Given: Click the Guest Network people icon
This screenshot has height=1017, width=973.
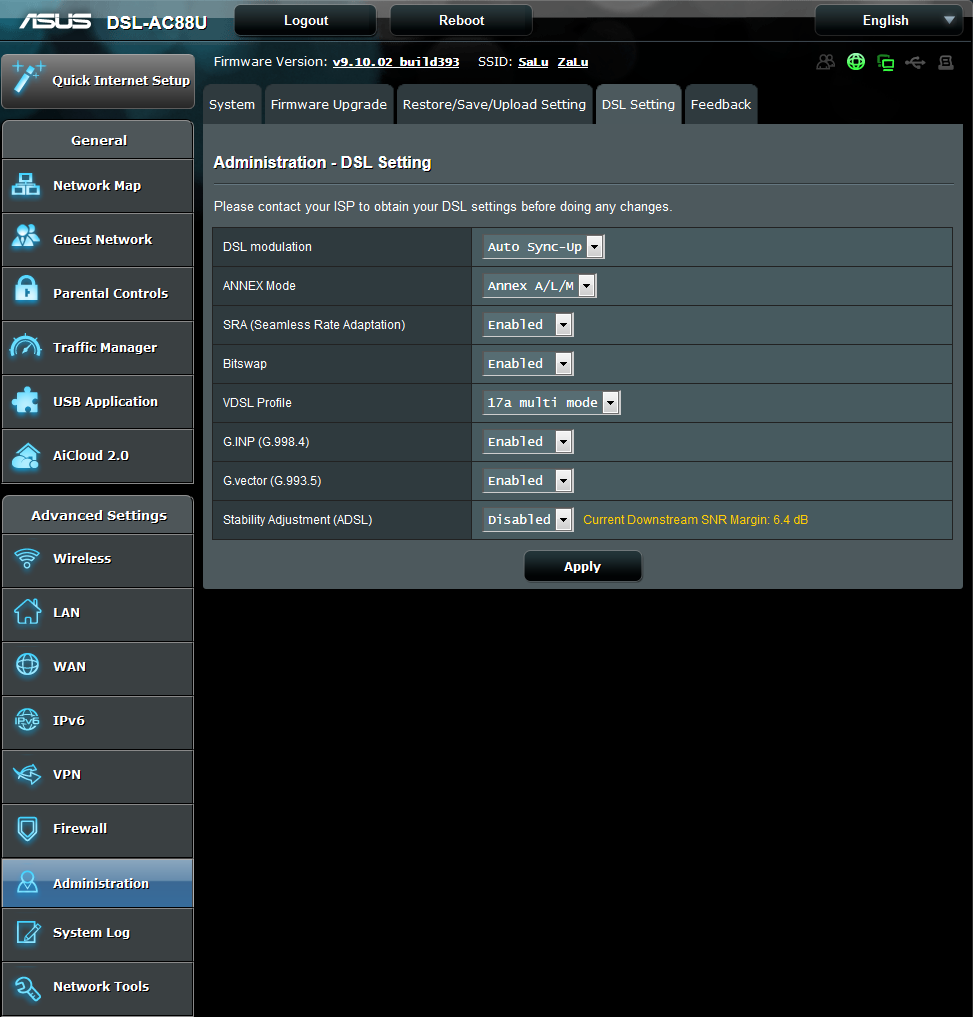Looking at the screenshot, I should tap(26, 236).
